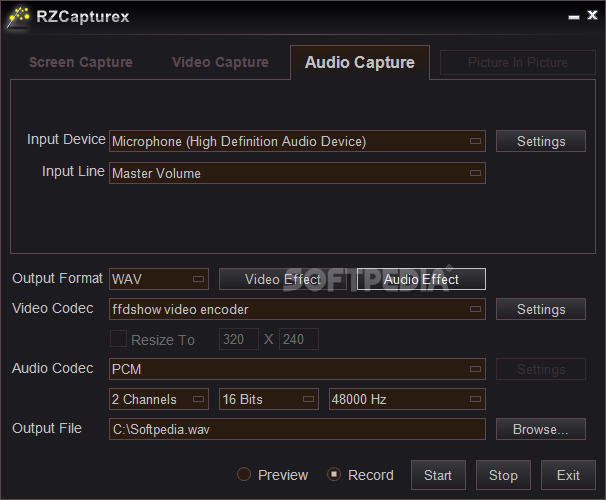Open the Input Line Master Volume dropdown
This screenshot has height=500, width=606.
pyautogui.click(x=297, y=173)
